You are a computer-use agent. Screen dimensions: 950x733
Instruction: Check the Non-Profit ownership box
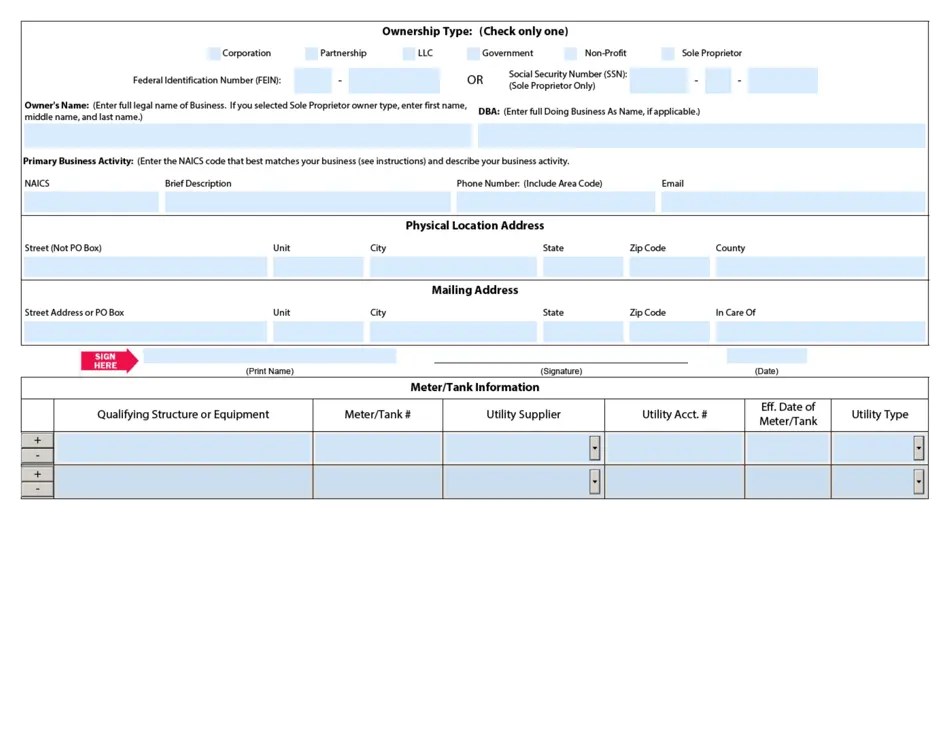point(570,52)
